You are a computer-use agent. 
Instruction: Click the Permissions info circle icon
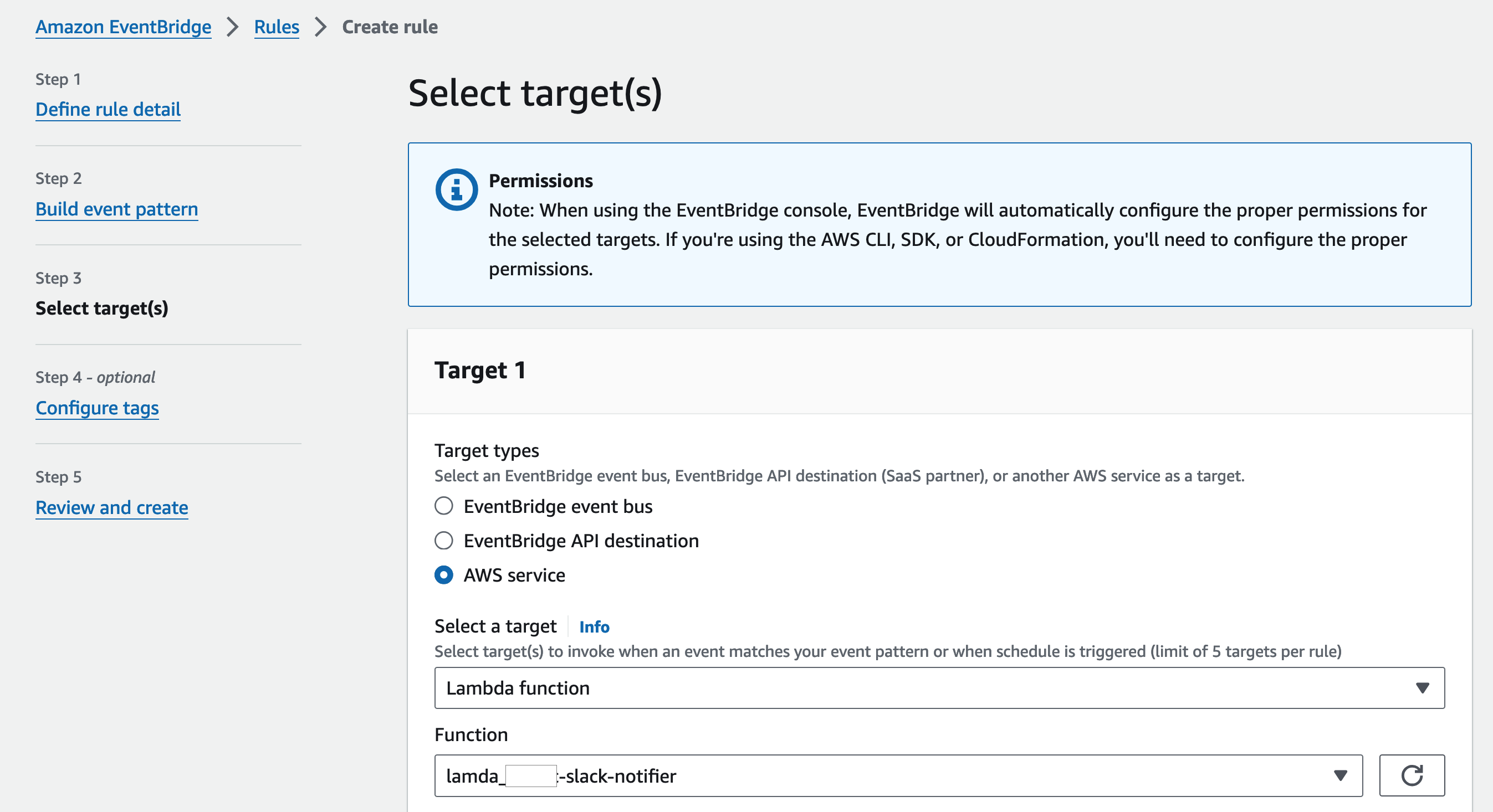[456, 189]
